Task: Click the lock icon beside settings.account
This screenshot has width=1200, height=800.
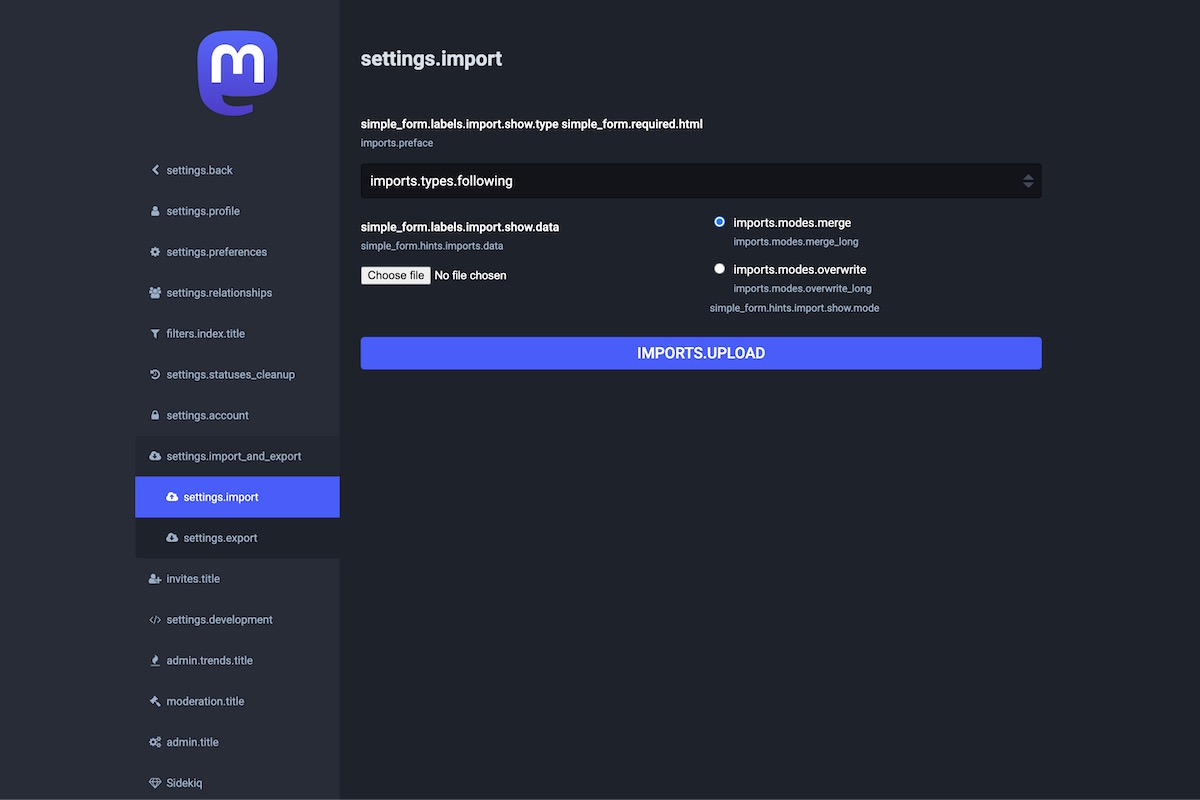Action: coord(155,416)
